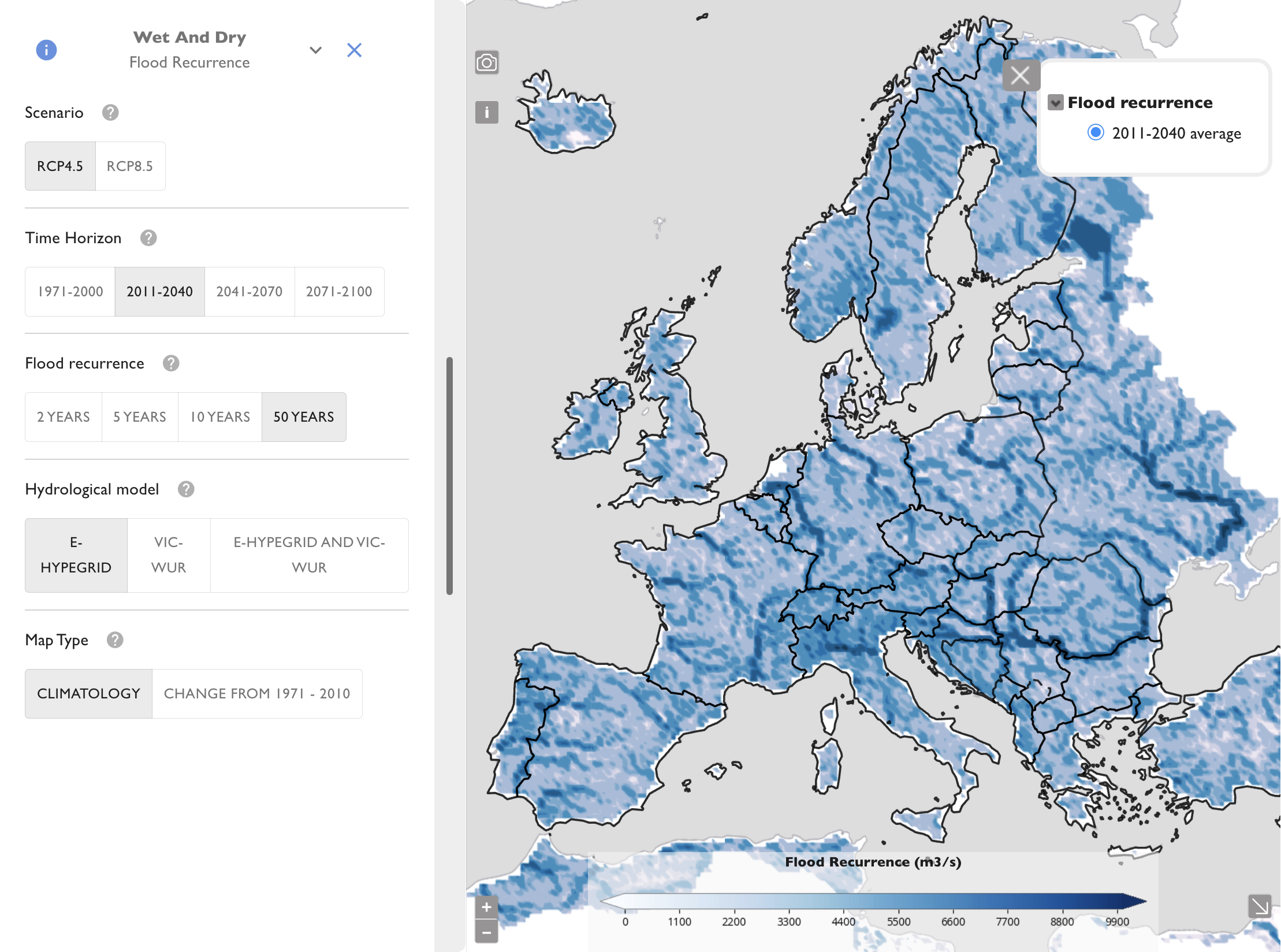The height and width of the screenshot is (952, 1281).
Task: Click the sidebar vertical scrollbar handle
Action: [x=449, y=476]
